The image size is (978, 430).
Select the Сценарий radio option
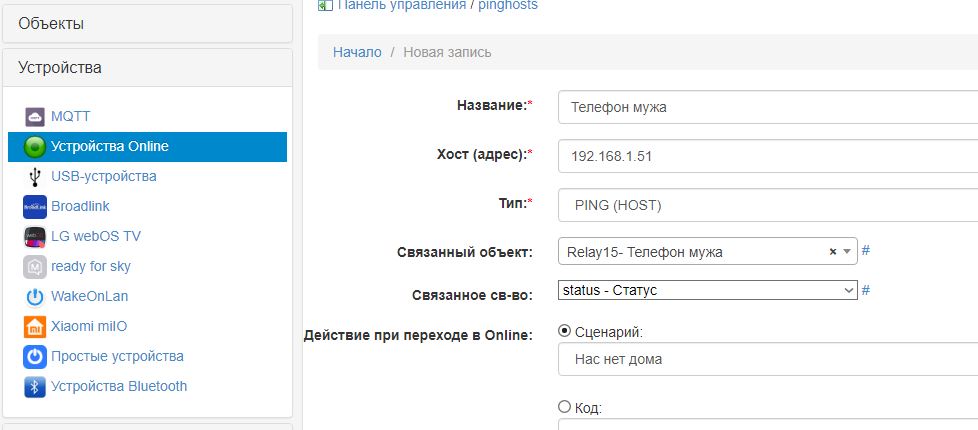(564, 331)
